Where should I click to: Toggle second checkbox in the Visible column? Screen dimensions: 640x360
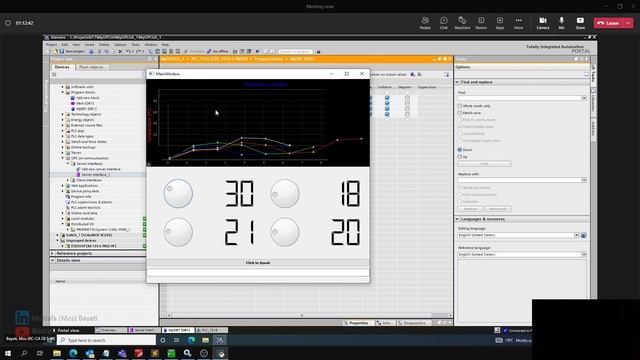click(x=387, y=103)
